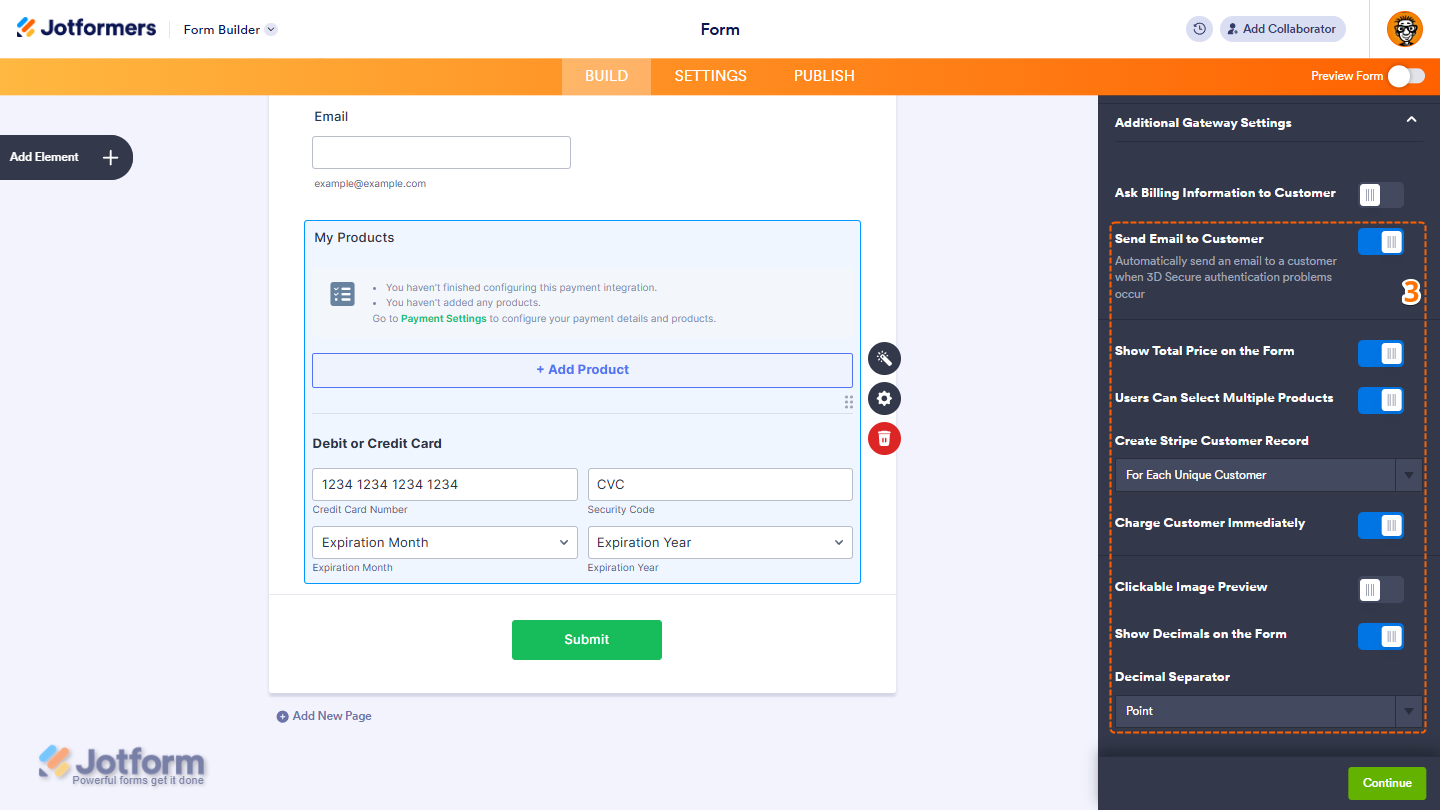Turn off Send Email to Customer
1440x810 pixels.
1381,241
